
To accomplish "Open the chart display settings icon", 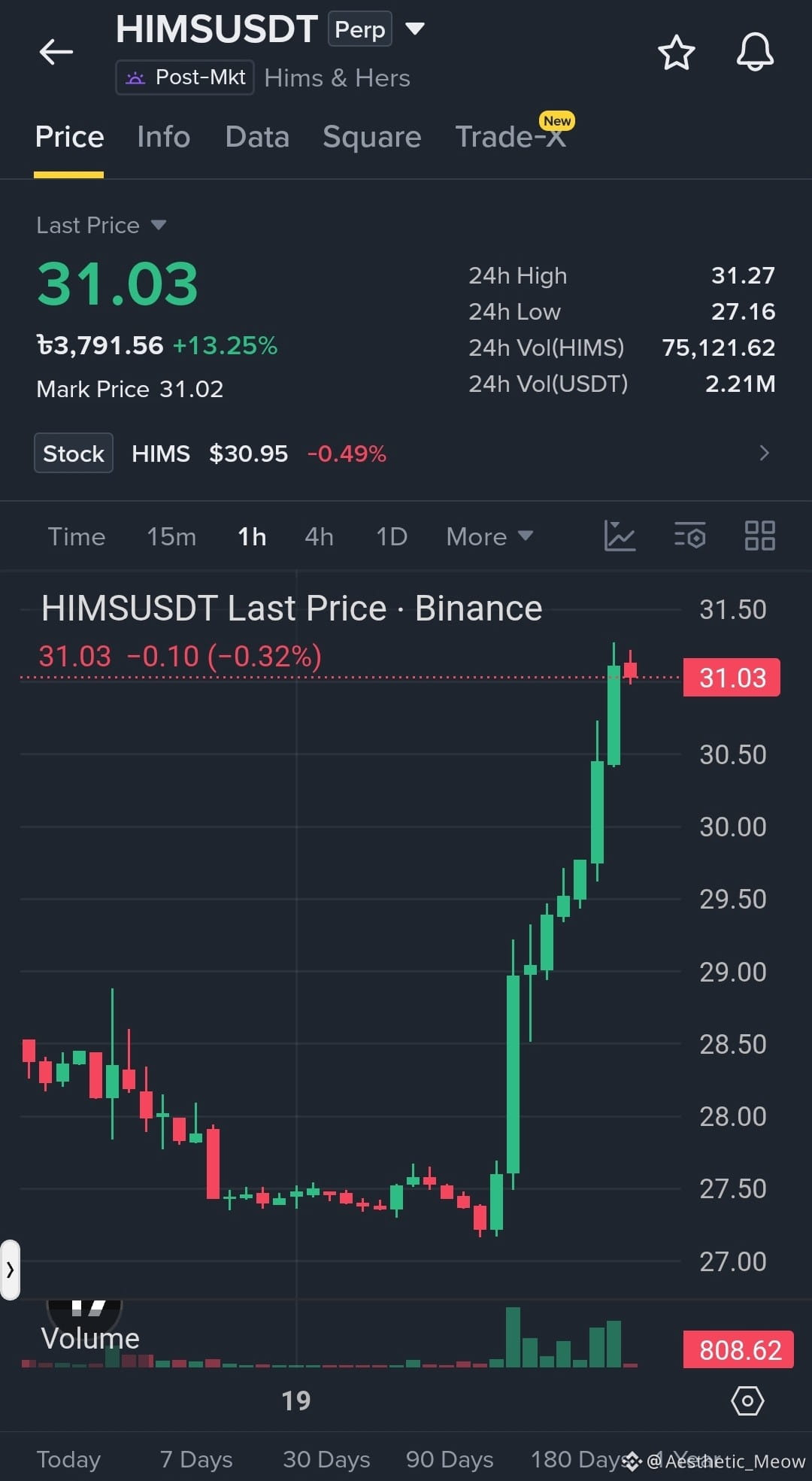I will point(689,536).
